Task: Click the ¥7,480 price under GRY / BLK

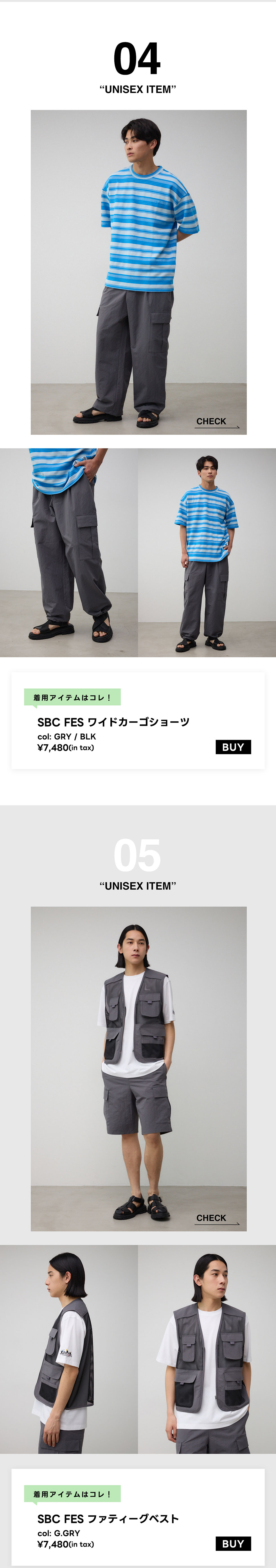Action: tap(66, 747)
